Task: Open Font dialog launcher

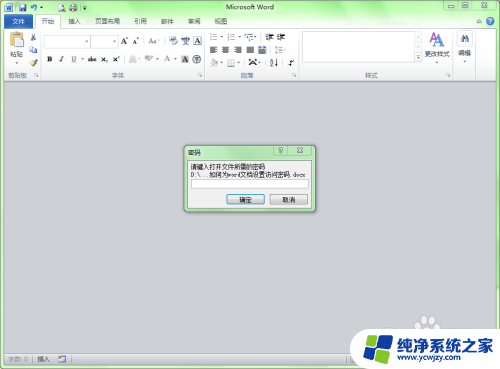Action: (x=200, y=75)
